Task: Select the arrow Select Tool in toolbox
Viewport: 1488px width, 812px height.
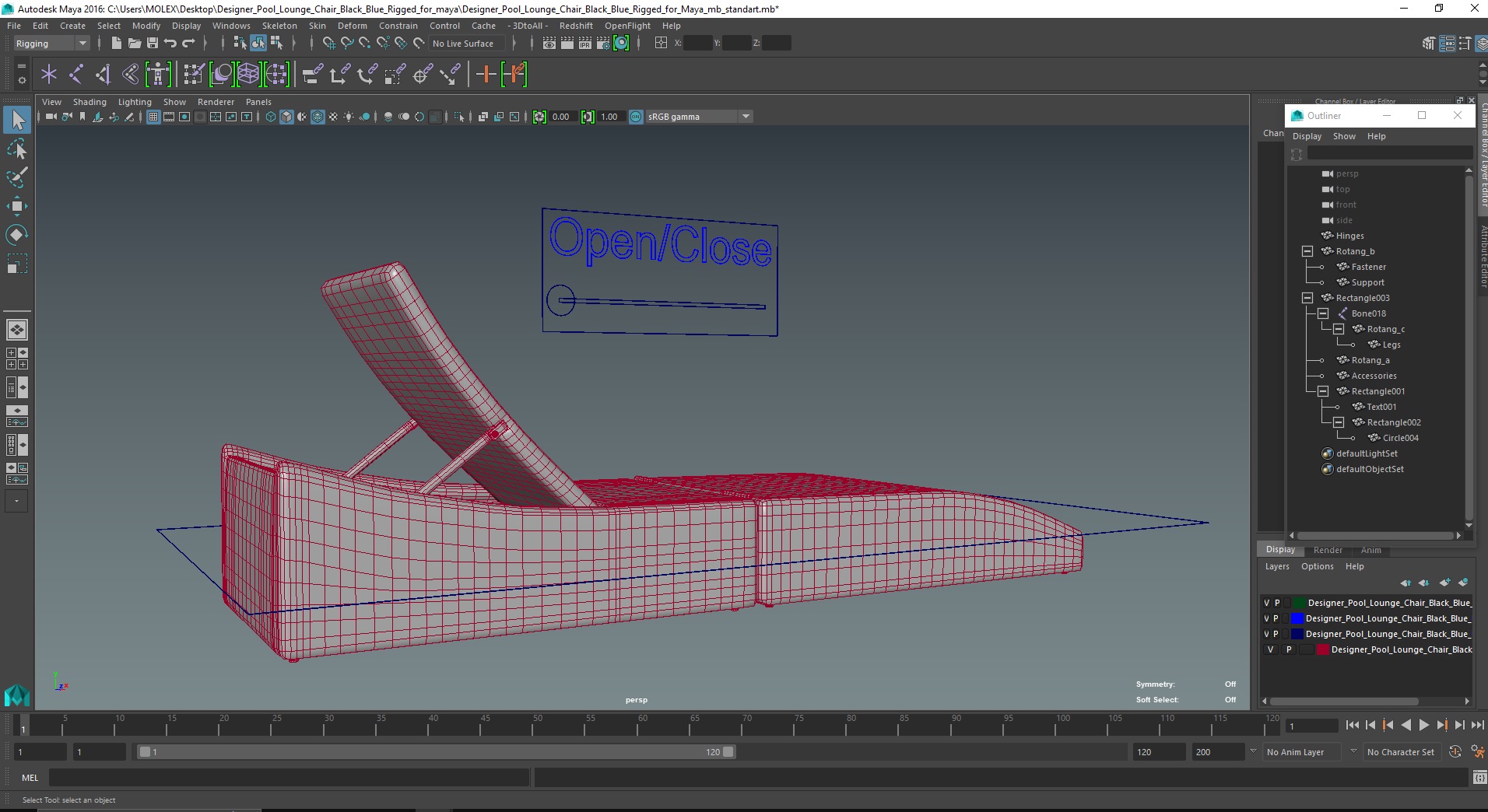Action: point(17,120)
